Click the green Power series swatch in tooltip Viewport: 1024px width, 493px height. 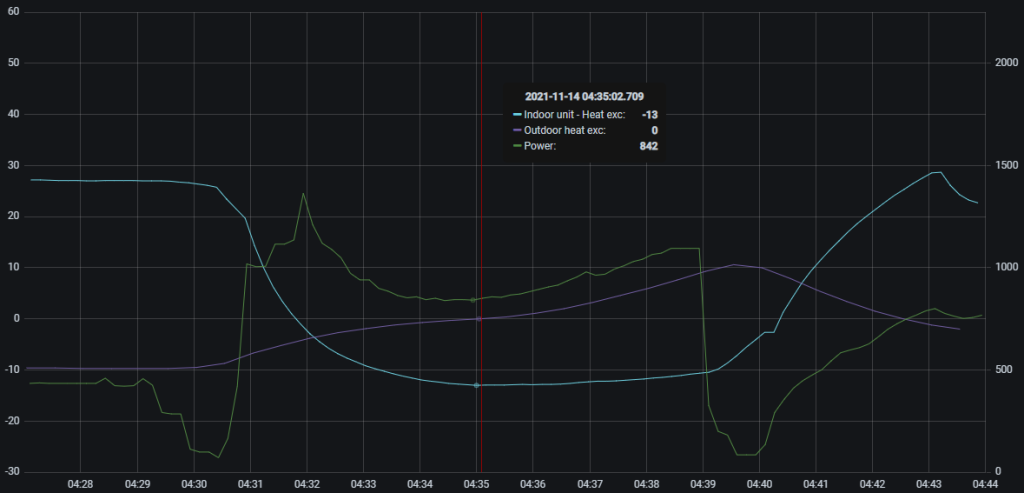(x=517, y=147)
